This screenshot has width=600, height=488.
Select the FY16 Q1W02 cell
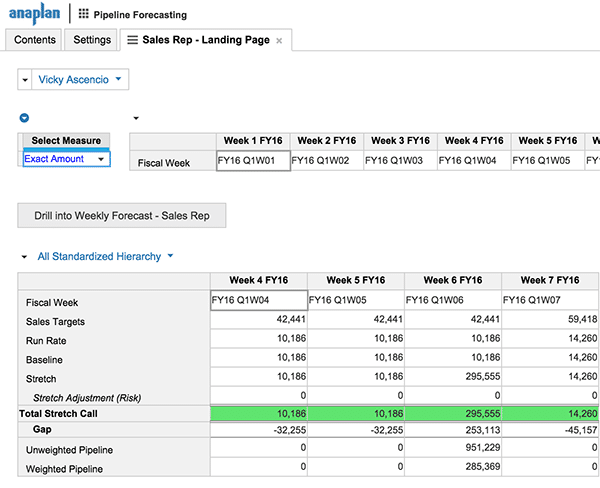327,161
